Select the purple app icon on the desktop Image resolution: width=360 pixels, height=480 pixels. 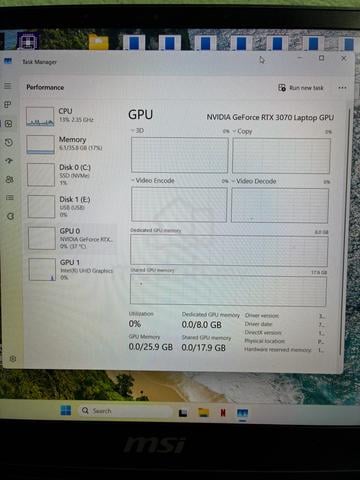(x=28, y=42)
